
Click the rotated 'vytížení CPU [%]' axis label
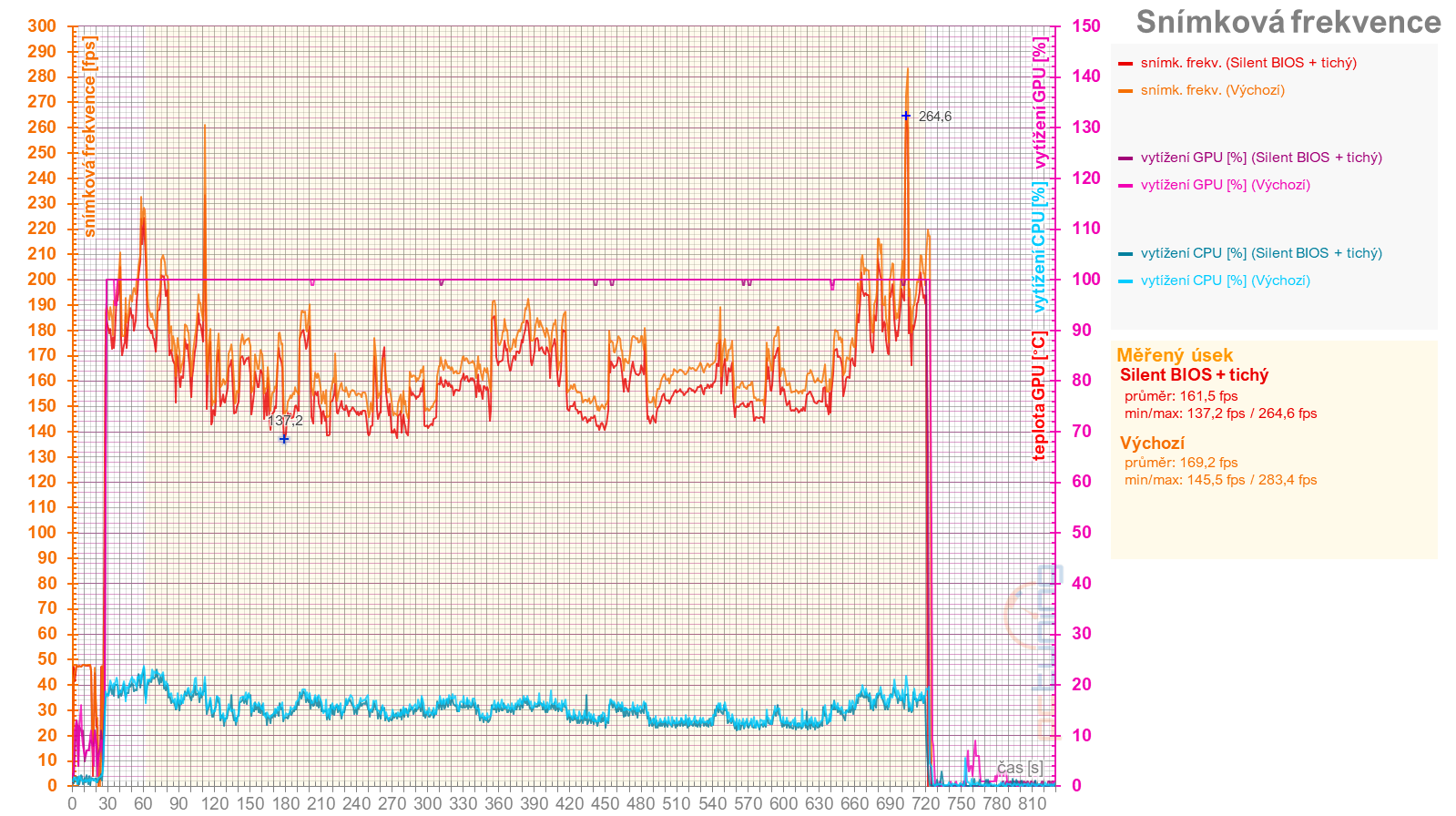click(1040, 247)
